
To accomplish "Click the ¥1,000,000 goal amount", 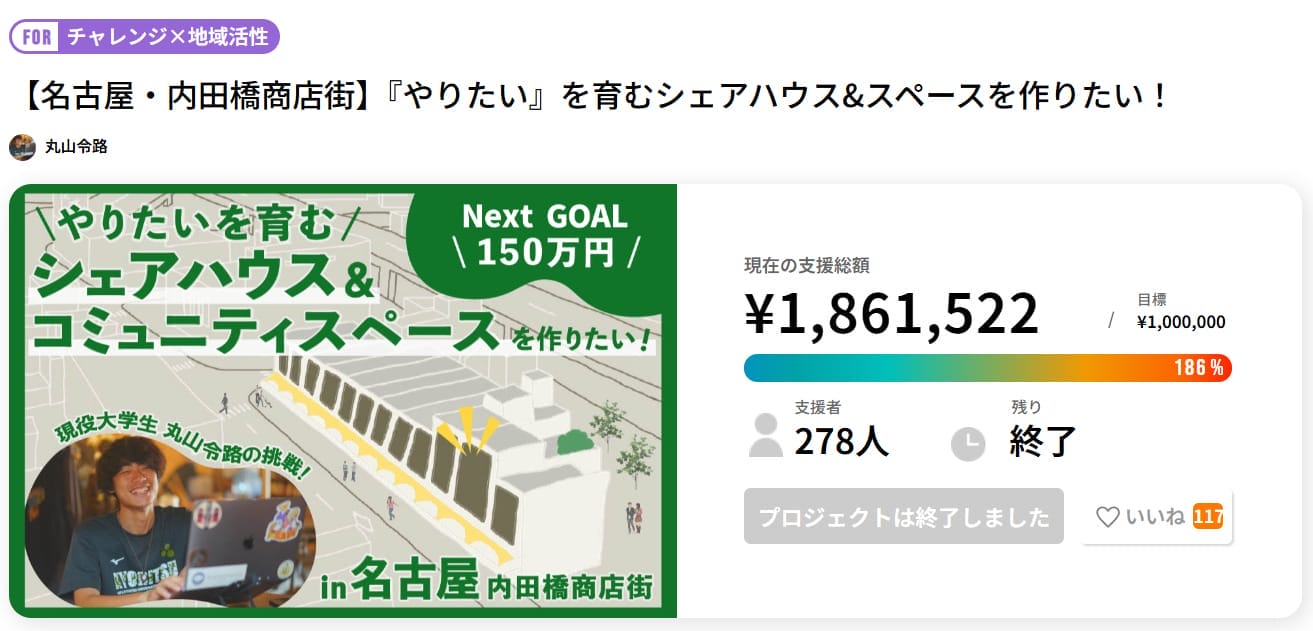I will point(1181,322).
